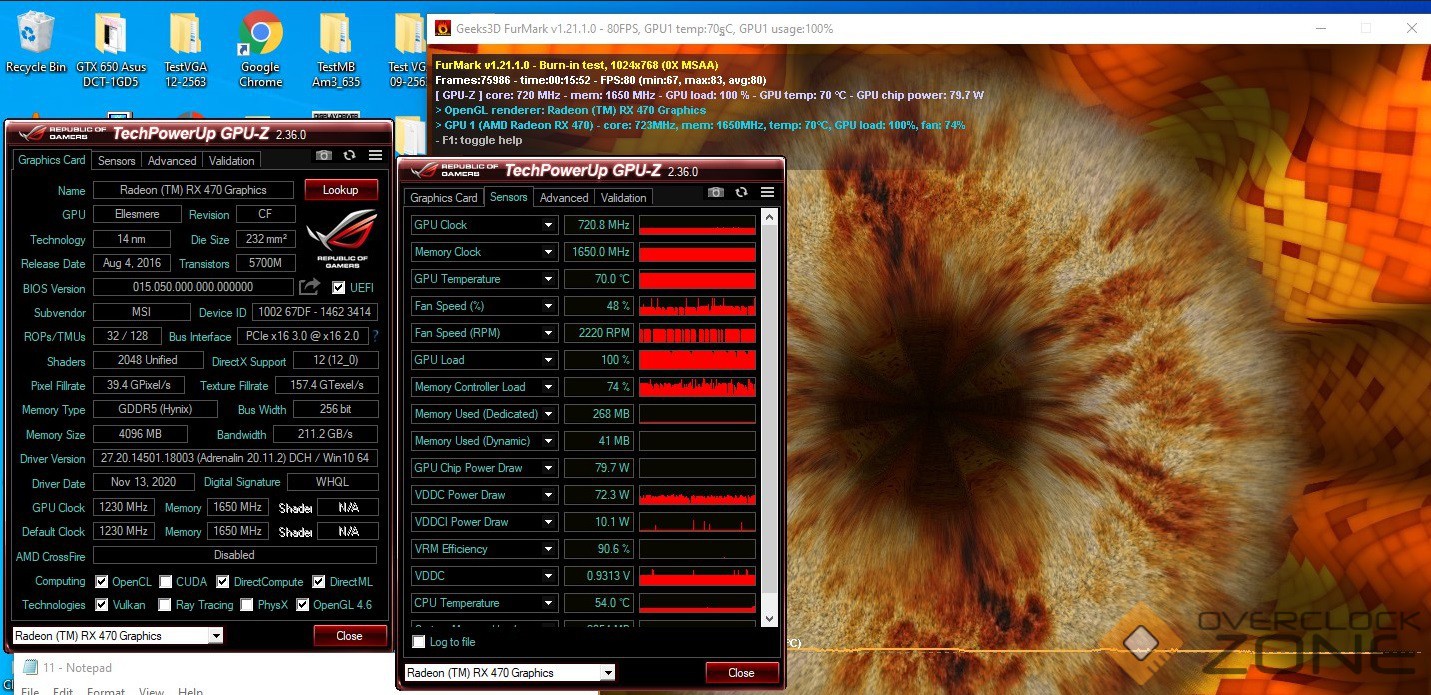Screen dimensions: 1431x695
Task: Click ROG logo in Graphics Card window
Action: 341,238
